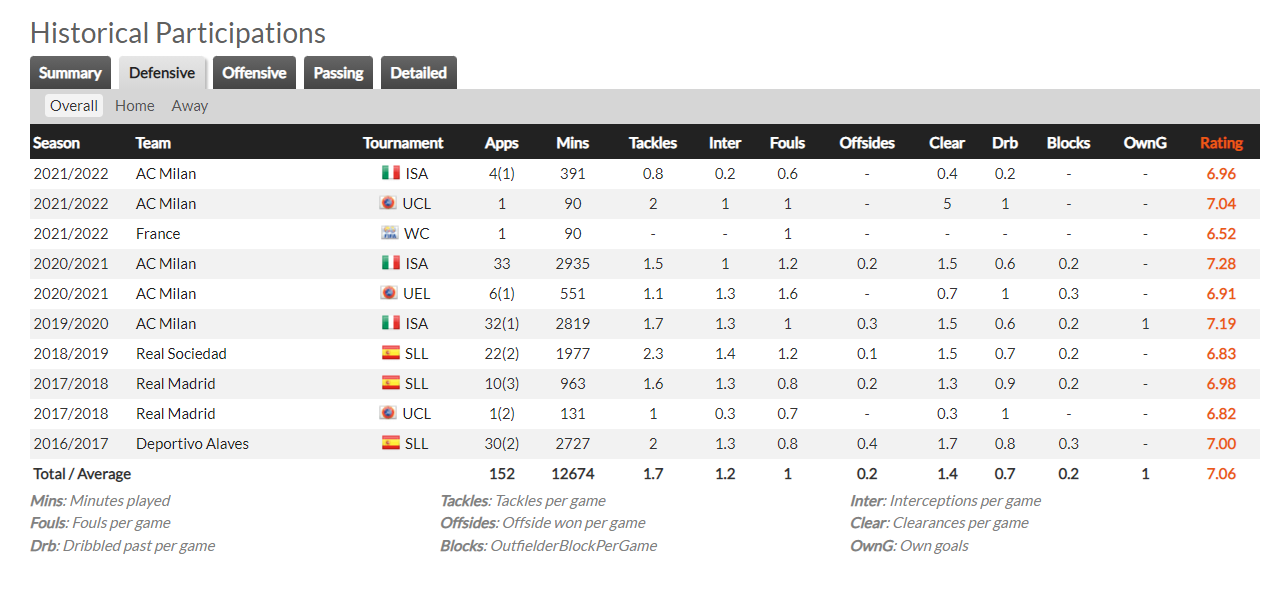This screenshot has height=591, width=1277.
Task: Click Spain flag icon in Real Sociedad row
Action: [391, 353]
